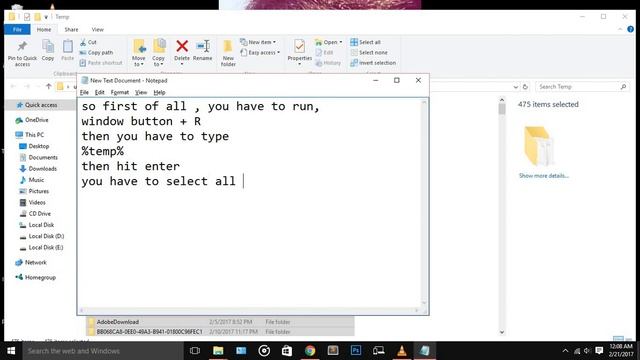Click the taskbar search box
This screenshot has height=360, width=640.
pyautogui.click(x=103, y=351)
